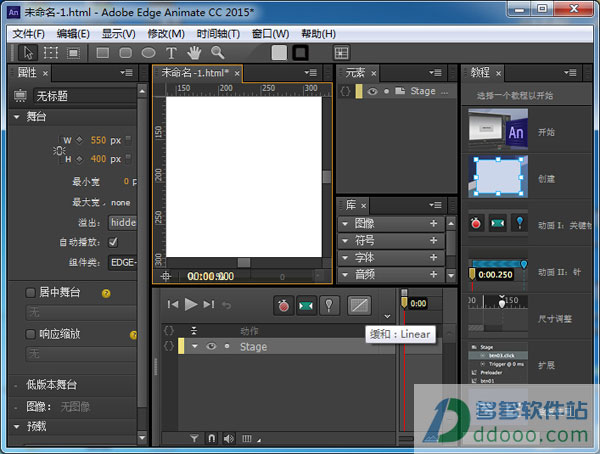Open the Timeline (时间轴) menu
600x454 pixels.
point(218,34)
